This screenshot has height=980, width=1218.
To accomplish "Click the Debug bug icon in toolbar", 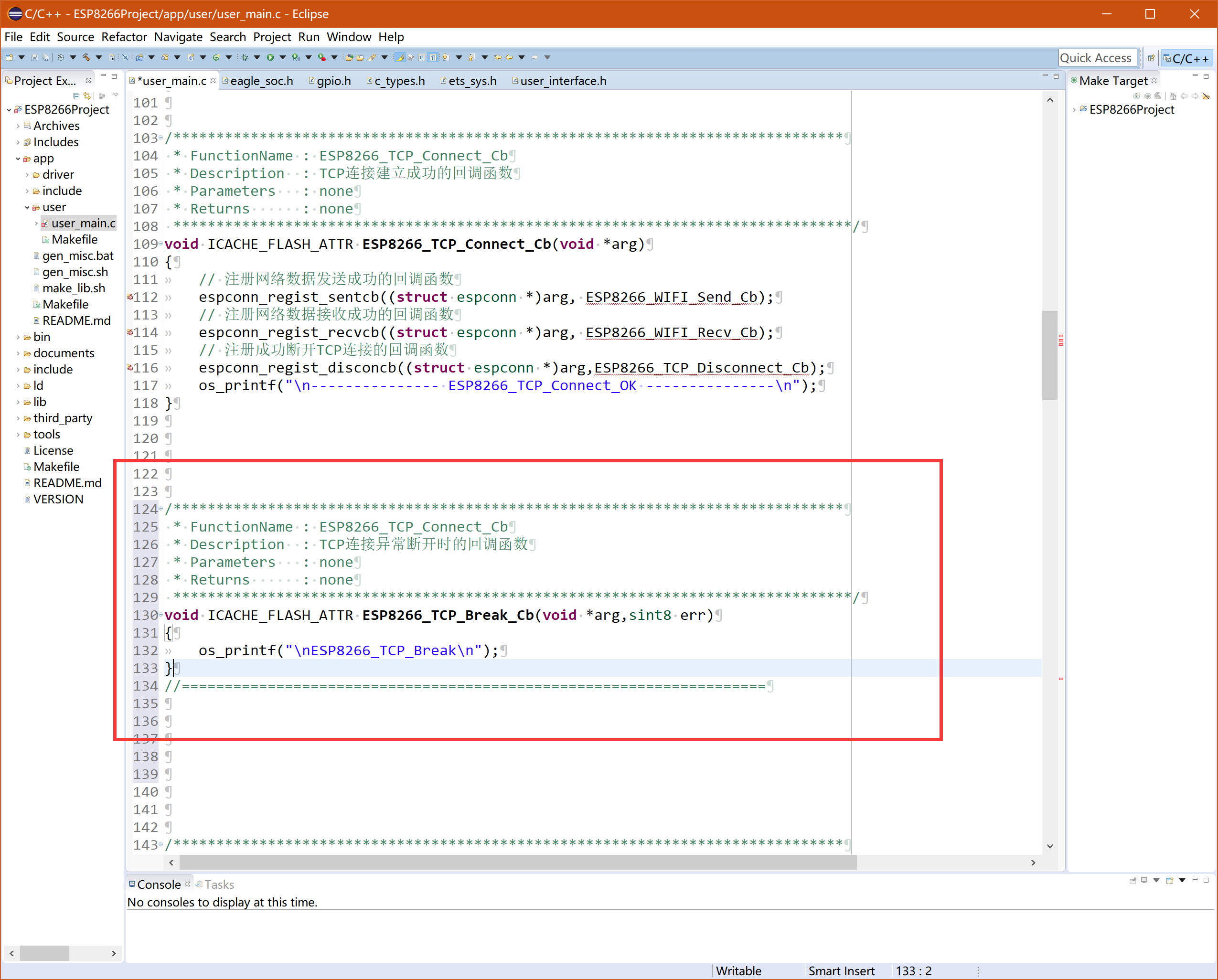I will click(245, 57).
